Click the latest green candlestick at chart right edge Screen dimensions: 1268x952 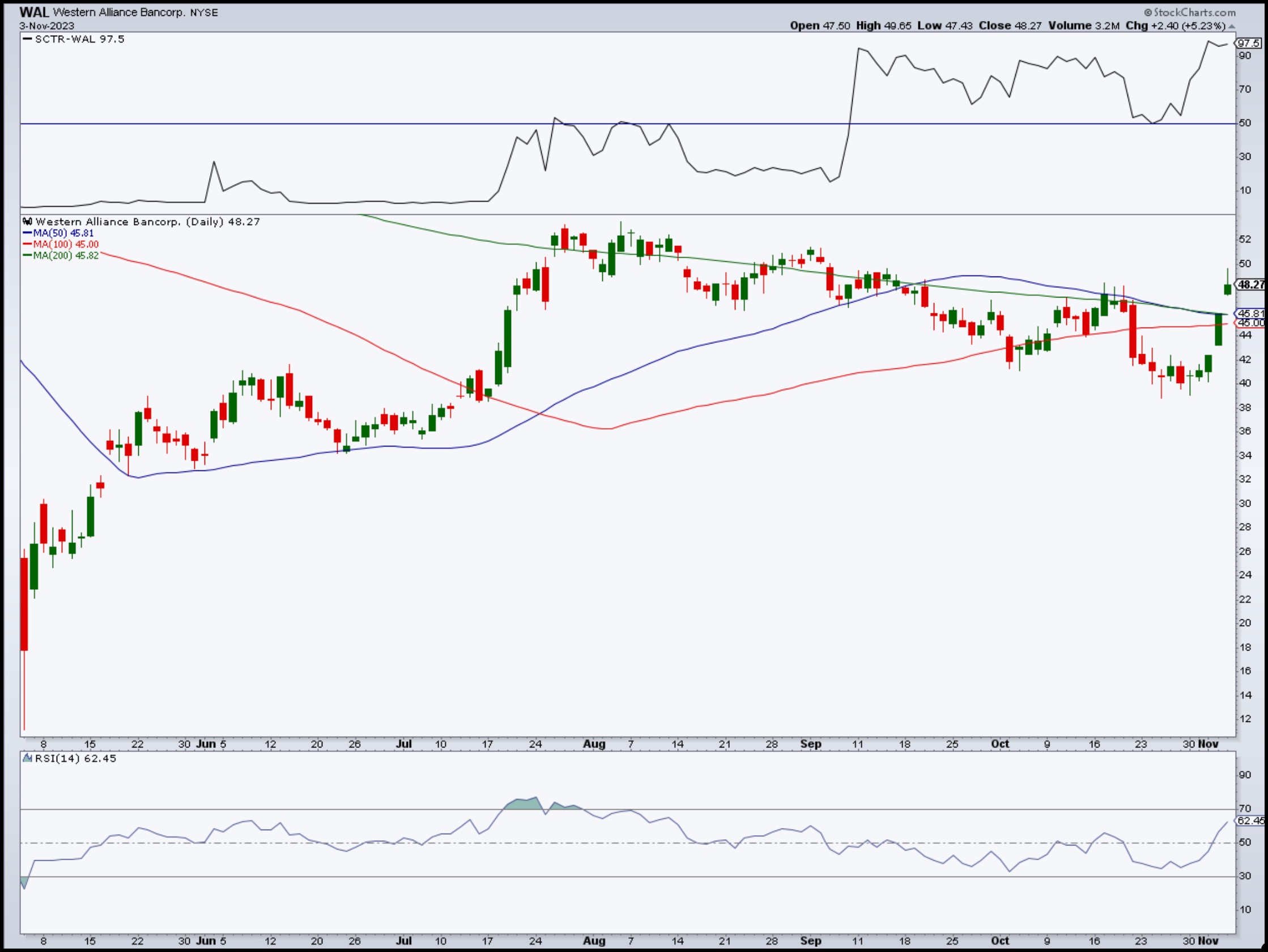click(x=1227, y=289)
